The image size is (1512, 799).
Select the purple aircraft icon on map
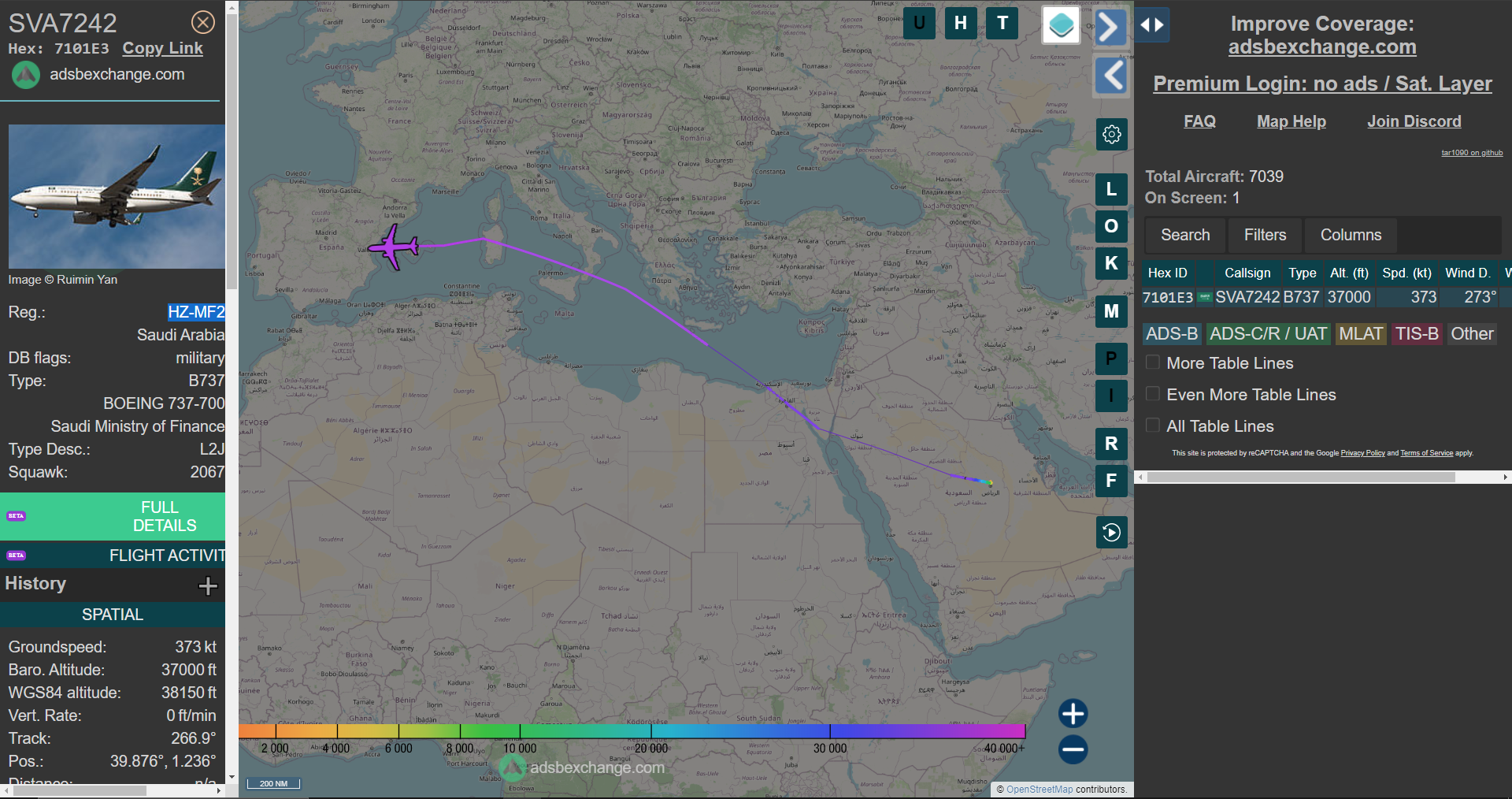point(392,247)
